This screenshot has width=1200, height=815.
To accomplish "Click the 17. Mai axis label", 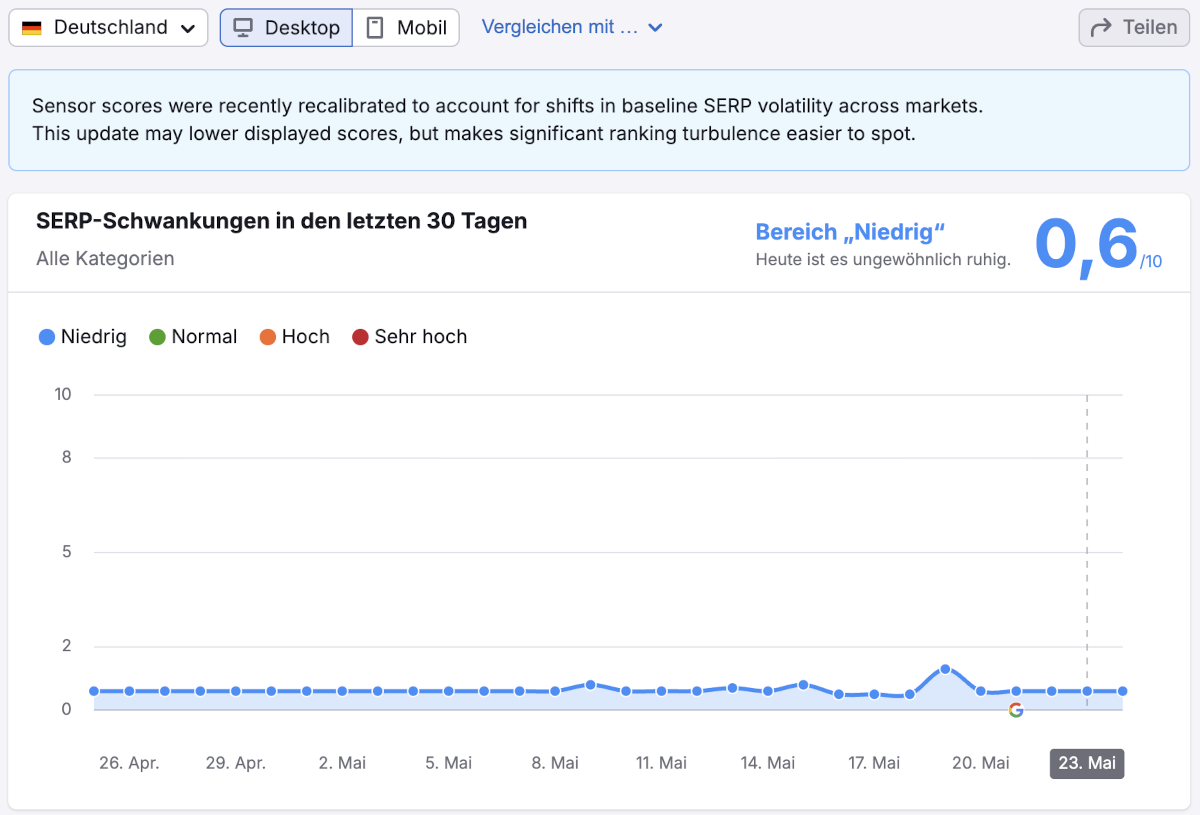I will [x=874, y=763].
